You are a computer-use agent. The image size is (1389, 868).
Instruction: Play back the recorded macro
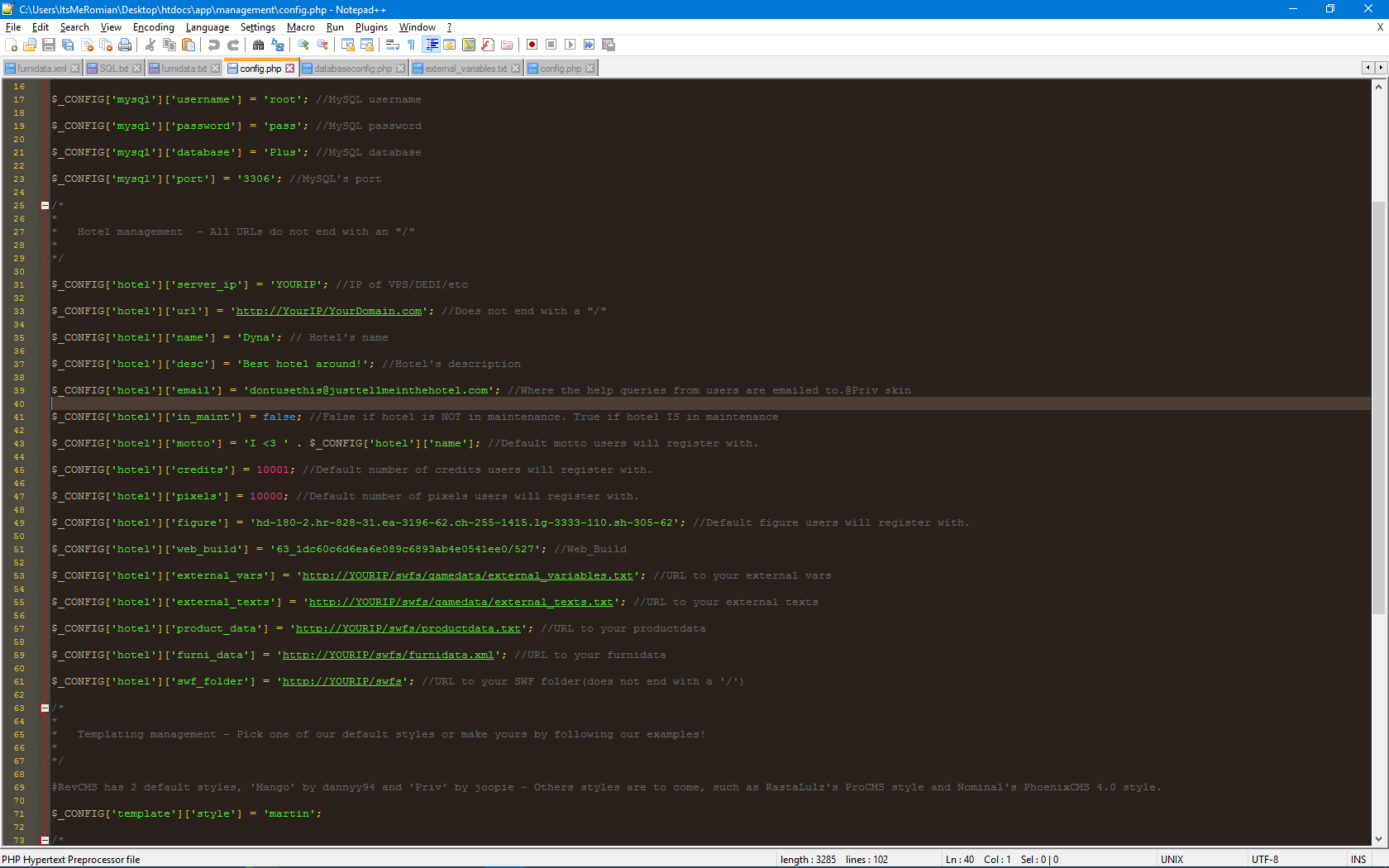(570, 45)
